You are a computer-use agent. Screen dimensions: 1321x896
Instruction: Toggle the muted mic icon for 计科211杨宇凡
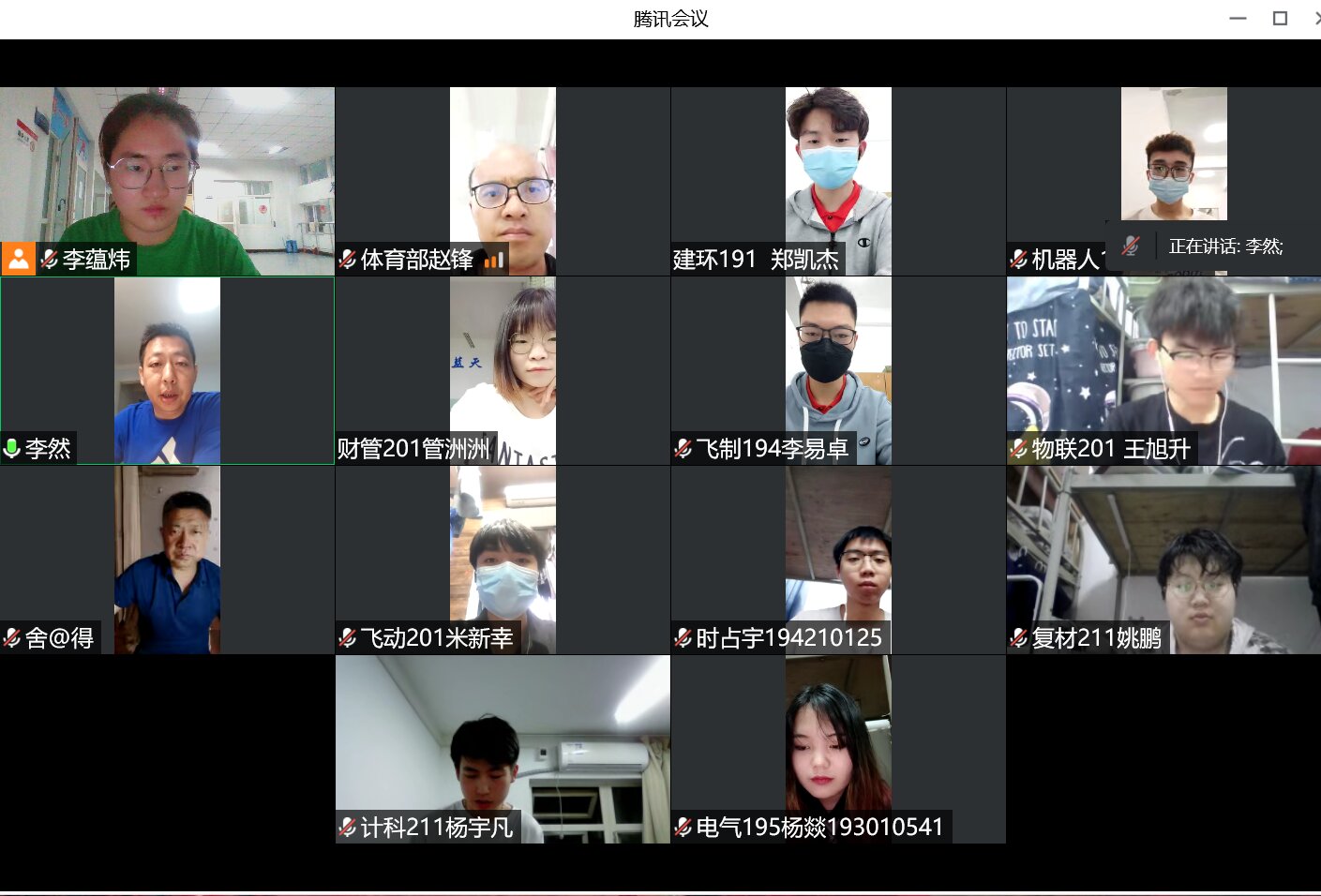click(348, 828)
